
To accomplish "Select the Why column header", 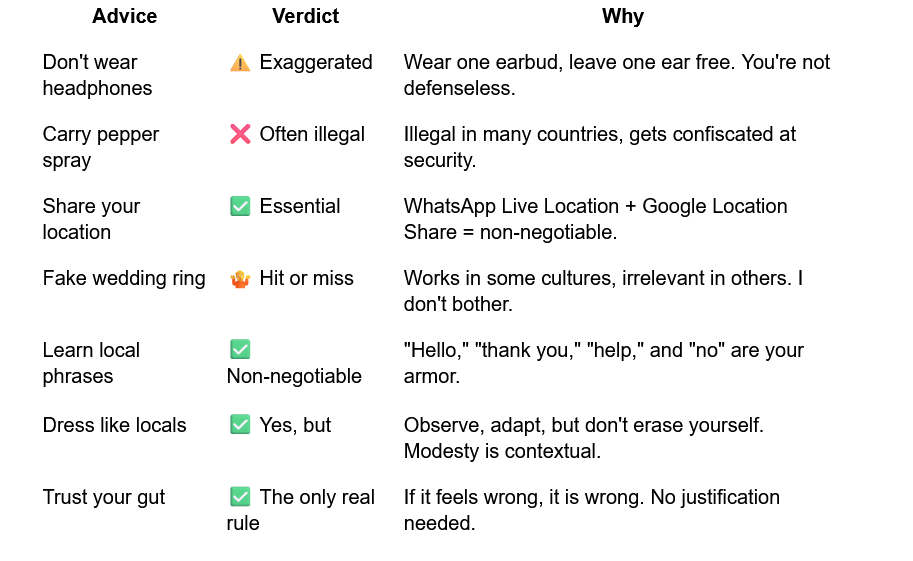I will point(622,16).
